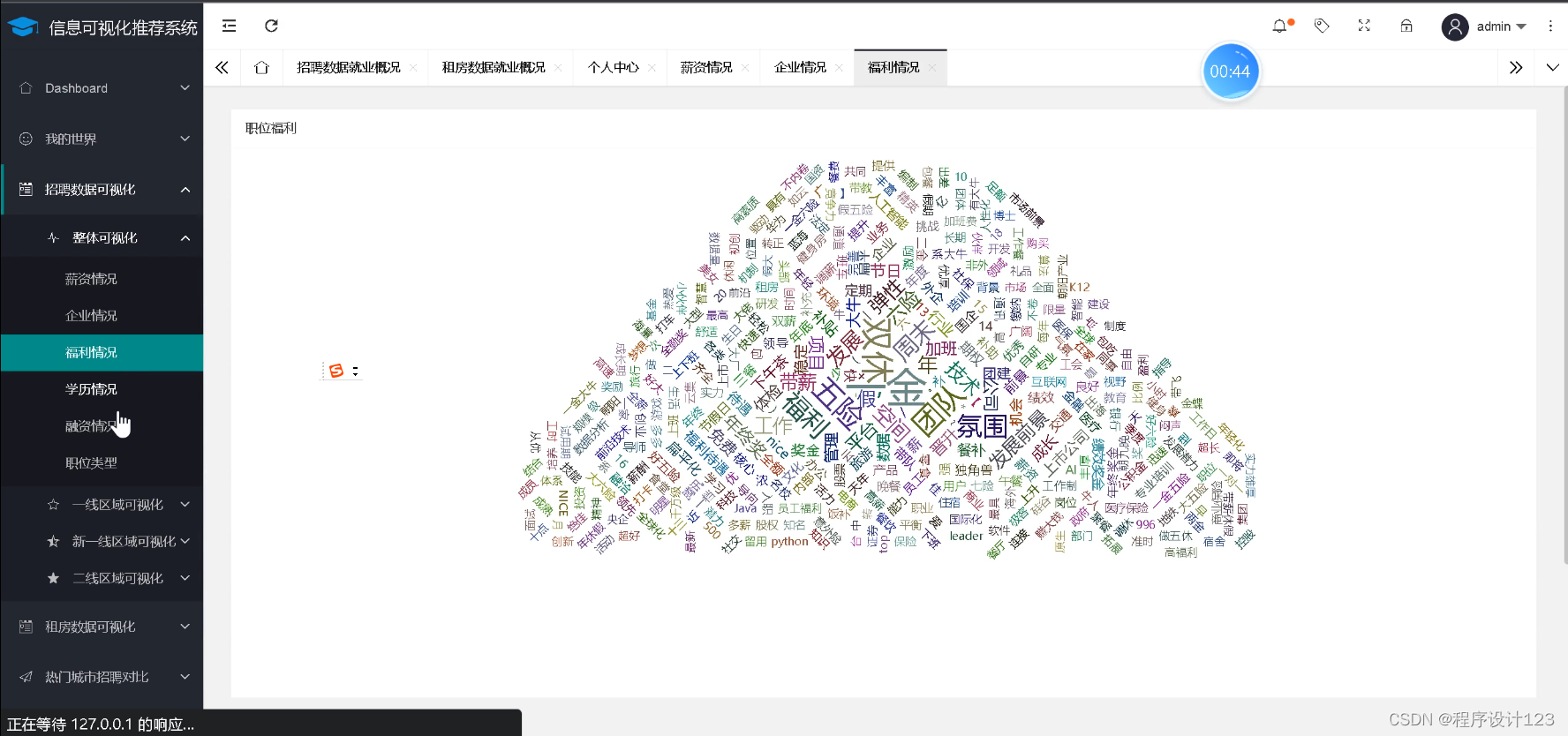This screenshot has height=736, width=1568.
Task: Open 职位类型 in the sidebar
Action: pyautogui.click(x=102, y=463)
